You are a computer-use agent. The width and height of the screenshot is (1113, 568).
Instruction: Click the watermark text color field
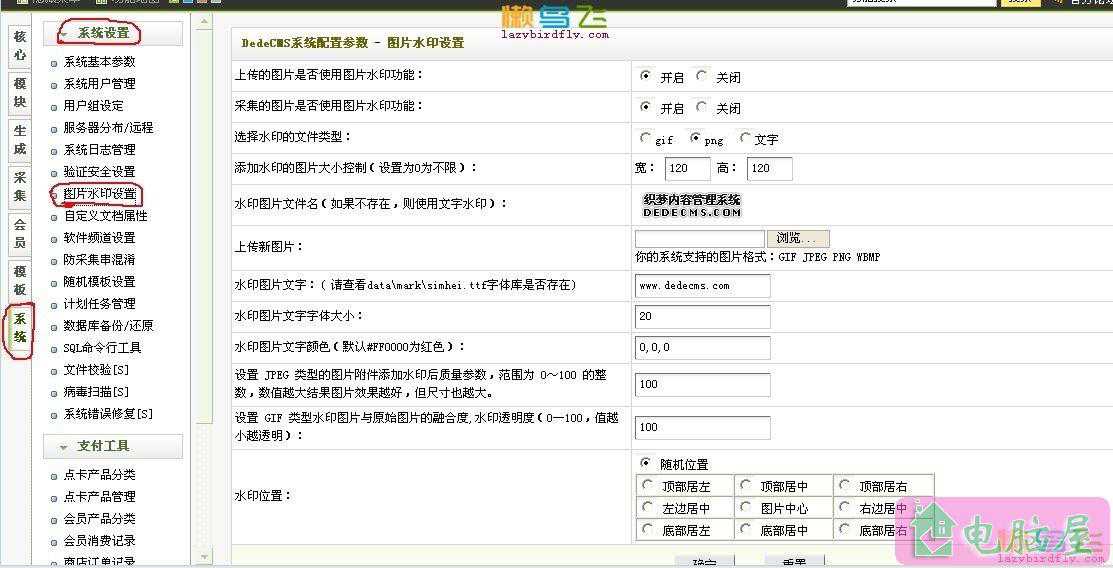pos(703,348)
